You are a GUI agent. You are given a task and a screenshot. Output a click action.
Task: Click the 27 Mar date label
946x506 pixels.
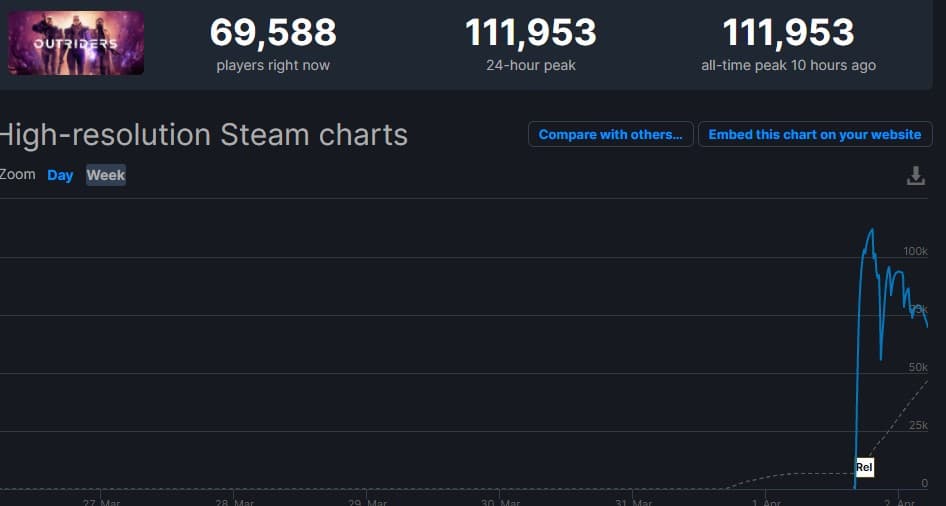(101, 502)
